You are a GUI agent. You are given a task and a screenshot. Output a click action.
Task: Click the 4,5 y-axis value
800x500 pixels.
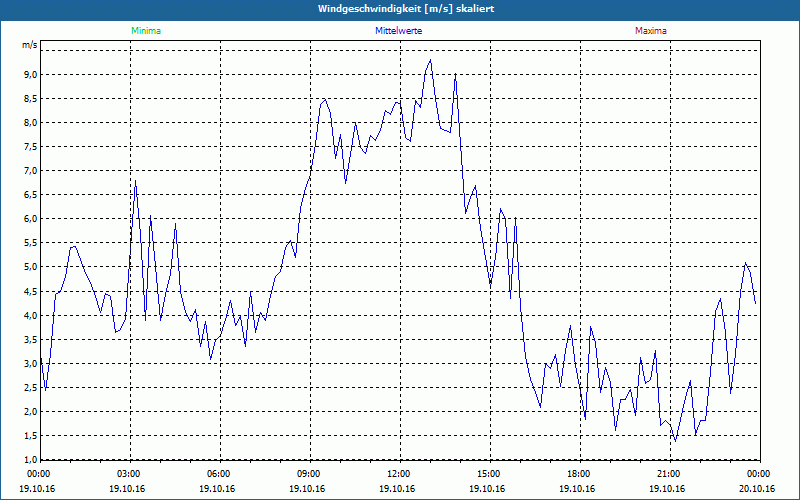click(31, 291)
